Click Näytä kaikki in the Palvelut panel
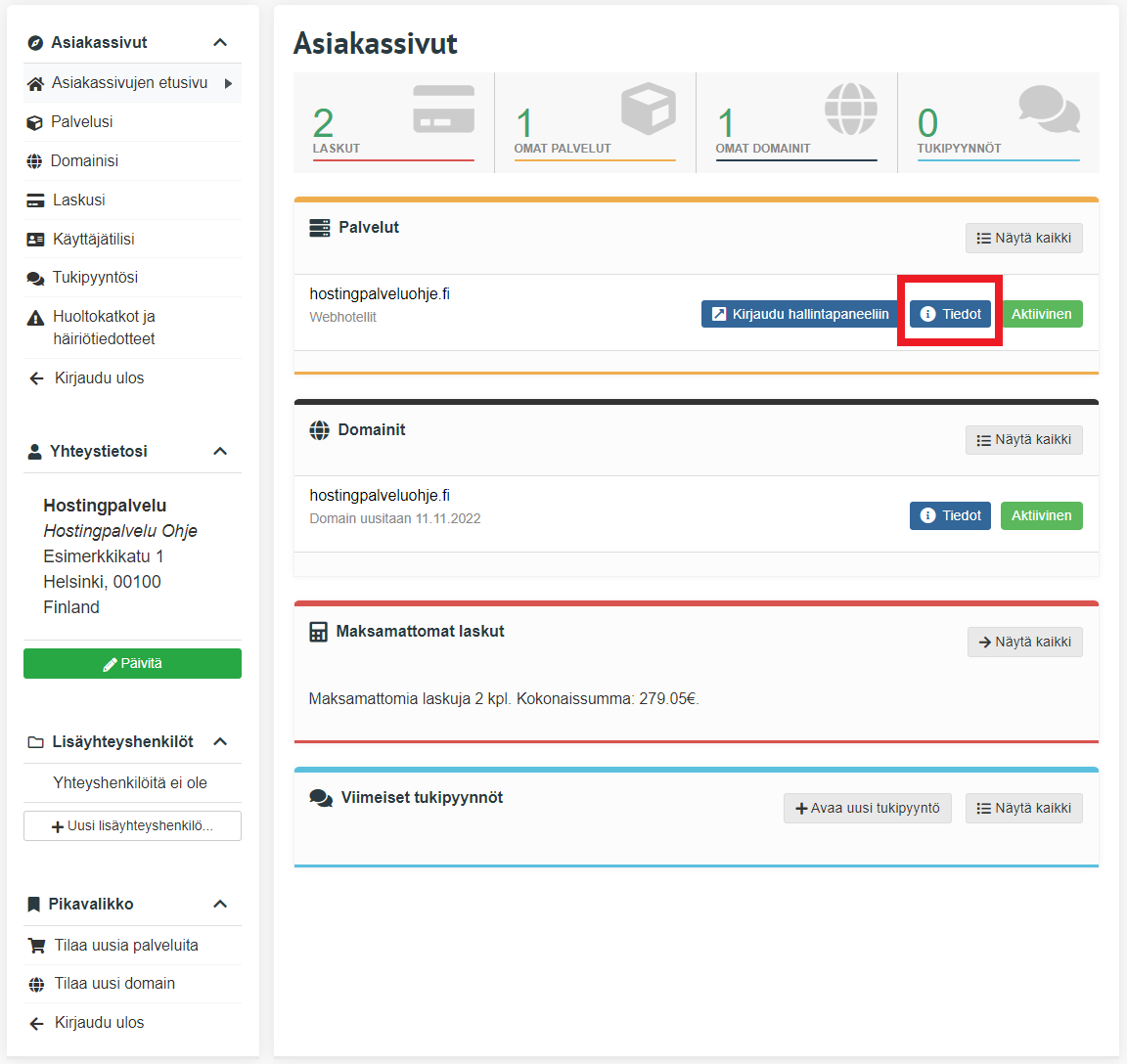Image resolution: width=1127 pixels, height=1064 pixels. [1024, 238]
